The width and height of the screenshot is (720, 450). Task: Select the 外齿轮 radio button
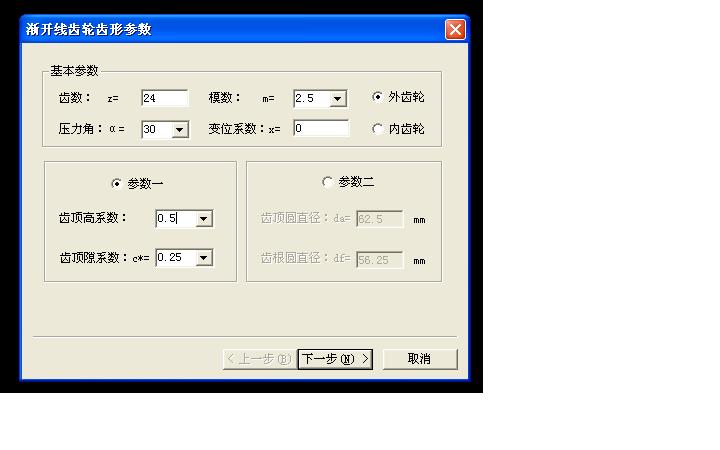[x=377, y=97]
